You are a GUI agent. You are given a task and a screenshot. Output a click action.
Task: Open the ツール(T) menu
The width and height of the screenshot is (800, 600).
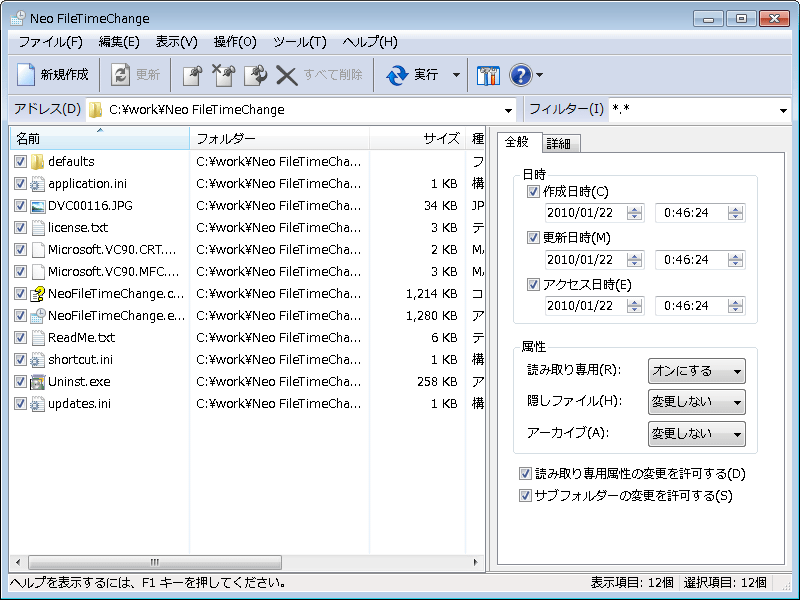point(299,42)
